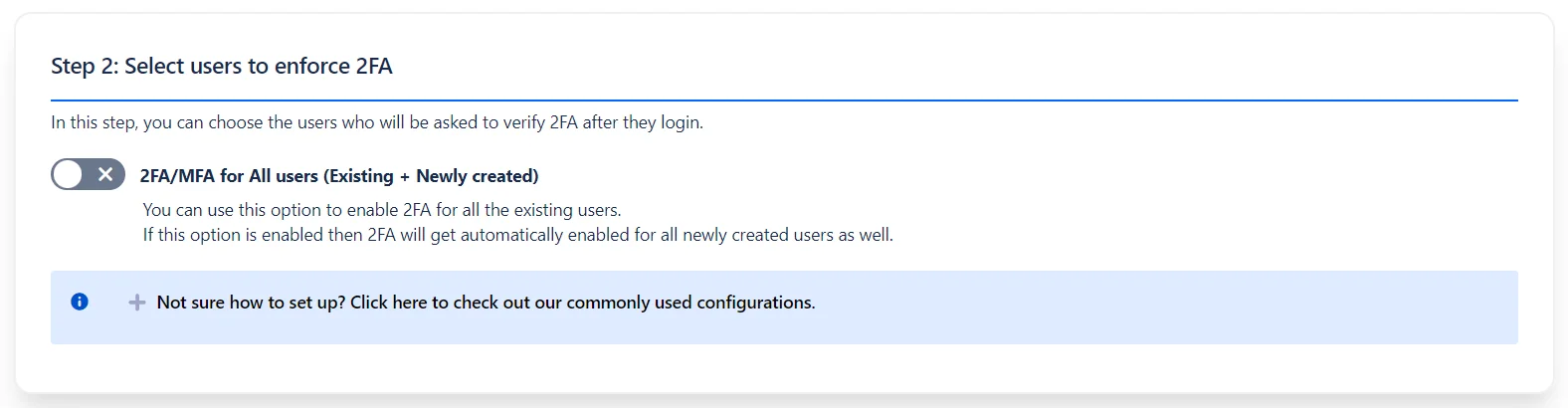Click the blue divider line under the heading
Viewport: 1568px width, 408px height.
pos(784,101)
